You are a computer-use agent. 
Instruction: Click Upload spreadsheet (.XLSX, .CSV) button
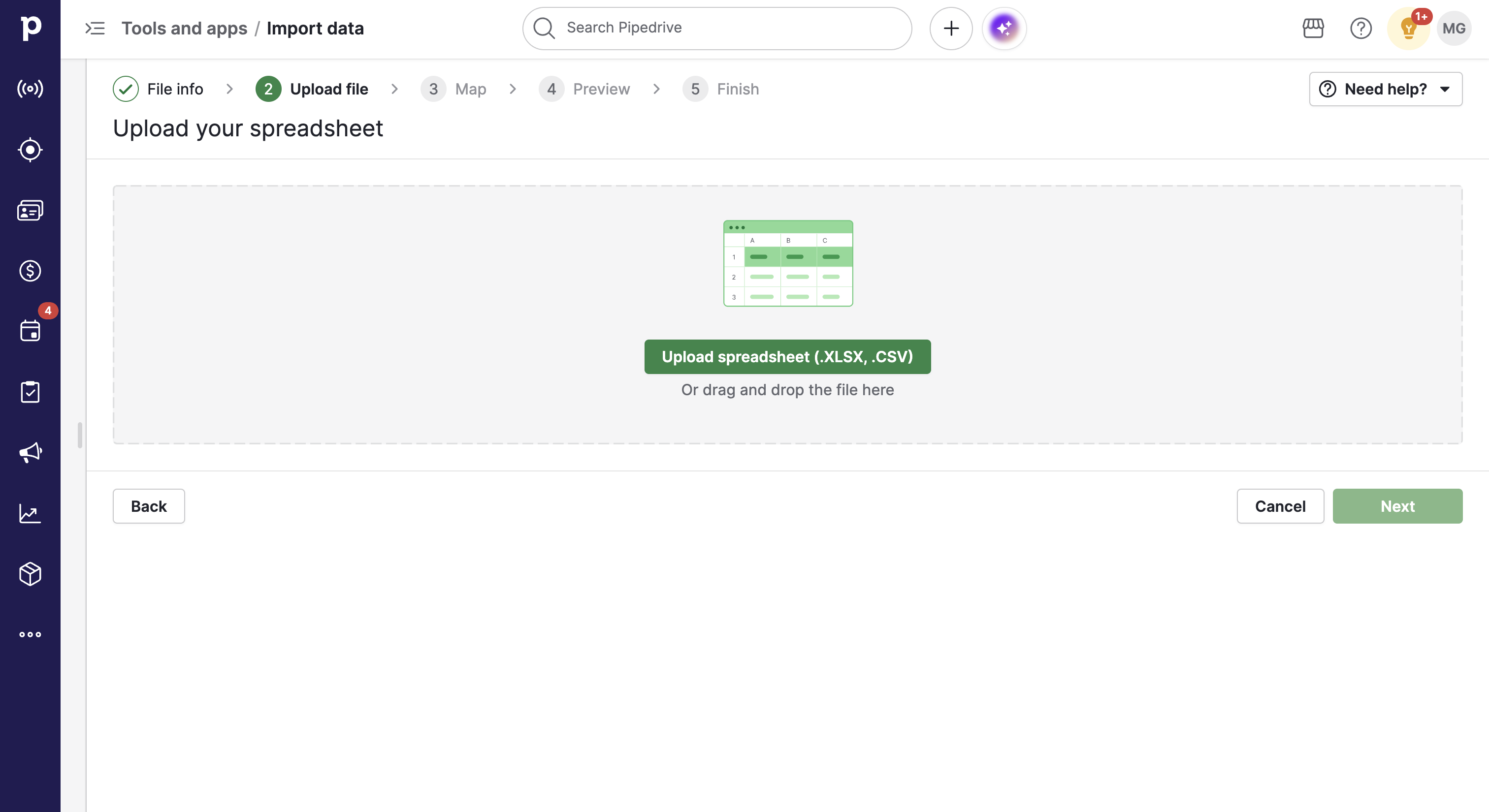pos(787,357)
